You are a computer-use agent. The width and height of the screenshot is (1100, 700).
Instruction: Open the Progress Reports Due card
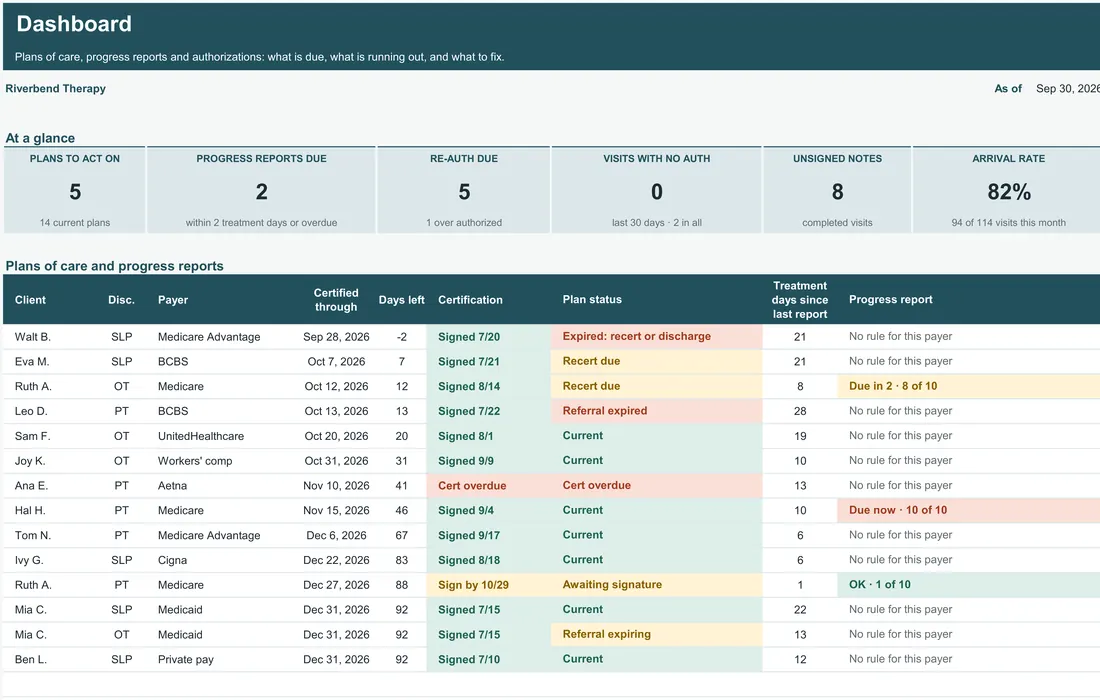point(261,190)
